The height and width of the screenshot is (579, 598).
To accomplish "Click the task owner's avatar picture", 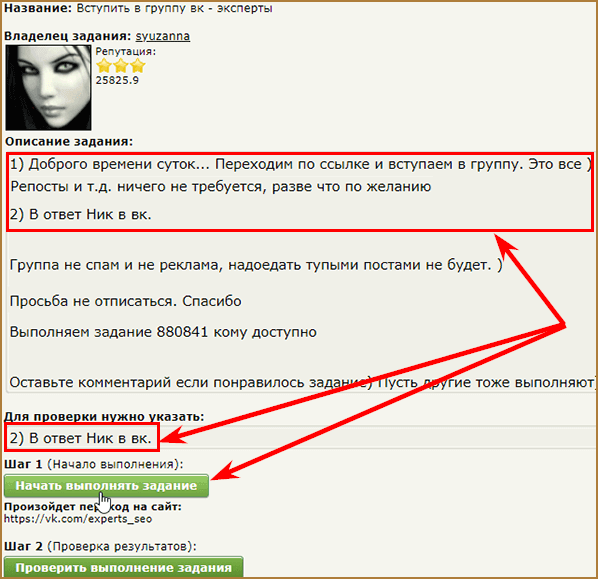I will [48, 88].
